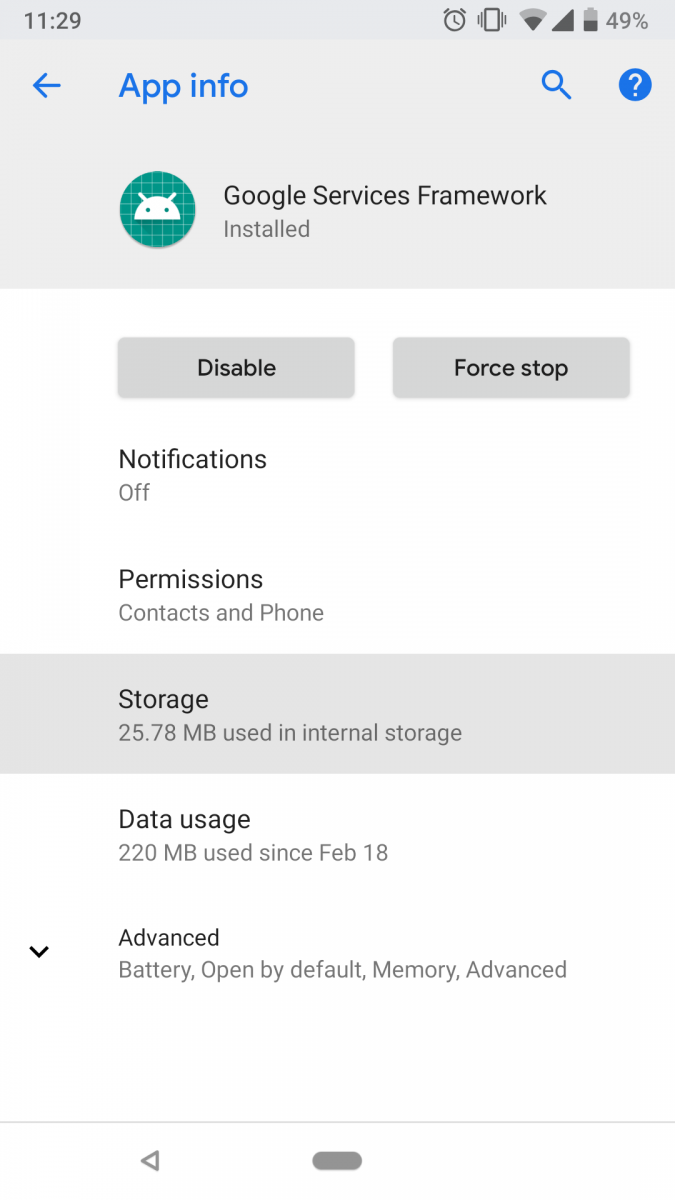Image resolution: width=675 pixels, height=1200 pixels.
Task: Tap the alarm clock status bar icon
Action: pyautogui.click(x=452, y=18)
